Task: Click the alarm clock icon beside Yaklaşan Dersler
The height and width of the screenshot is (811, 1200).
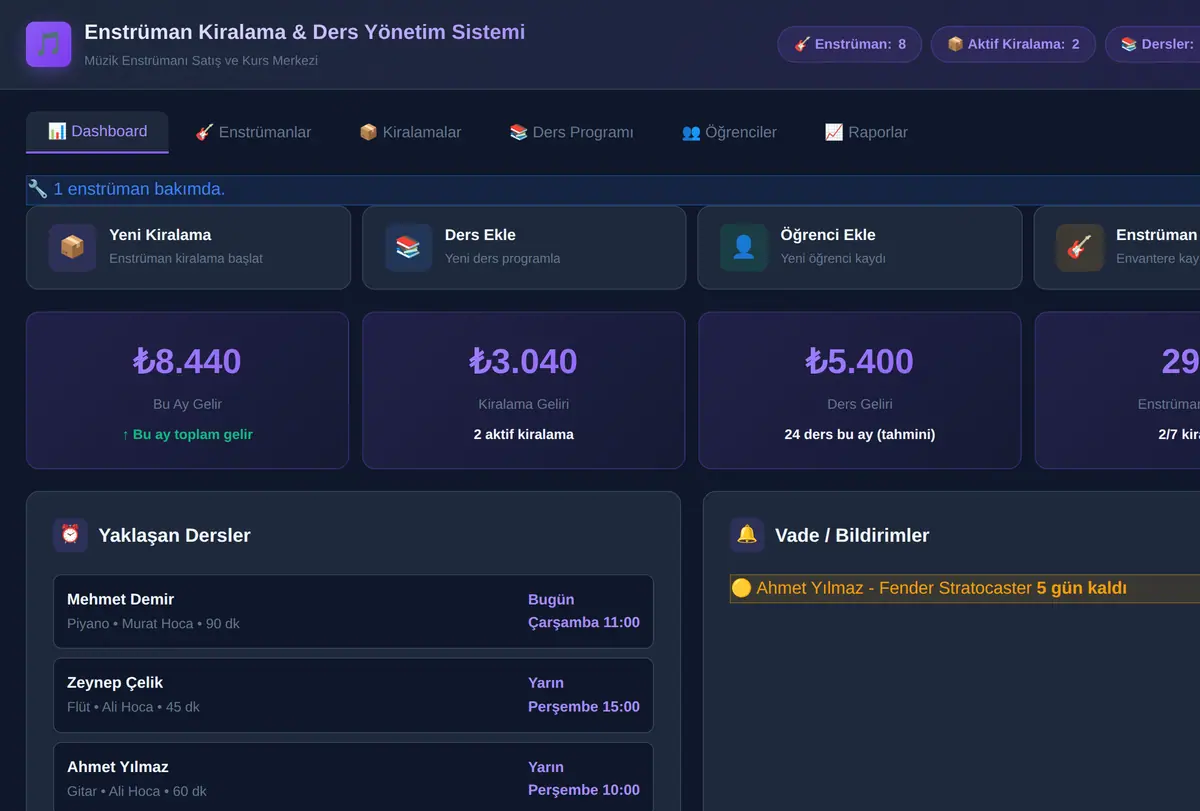Action: (70, 534)
